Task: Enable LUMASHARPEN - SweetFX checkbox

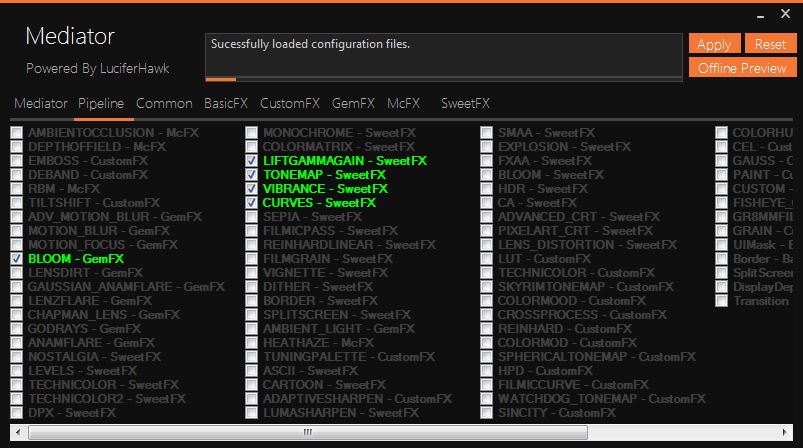Action: 251,413
